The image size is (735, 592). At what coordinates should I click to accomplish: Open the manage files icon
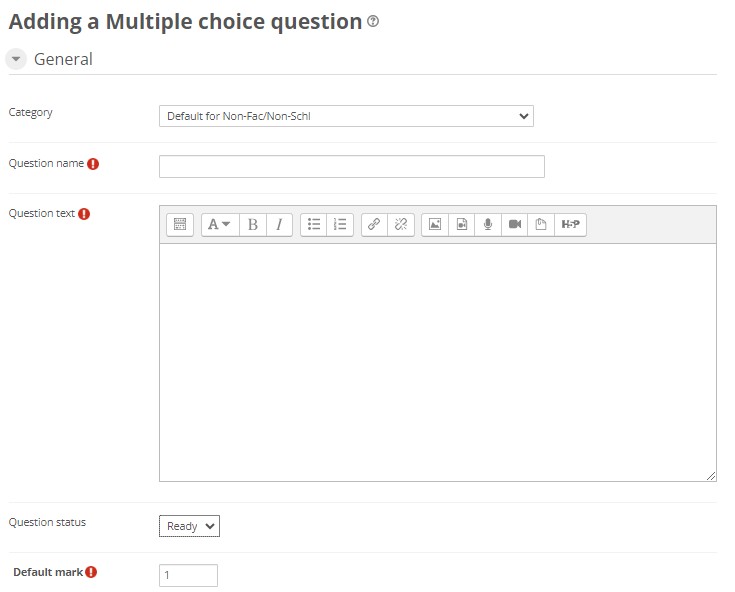(x=541, y=225)
